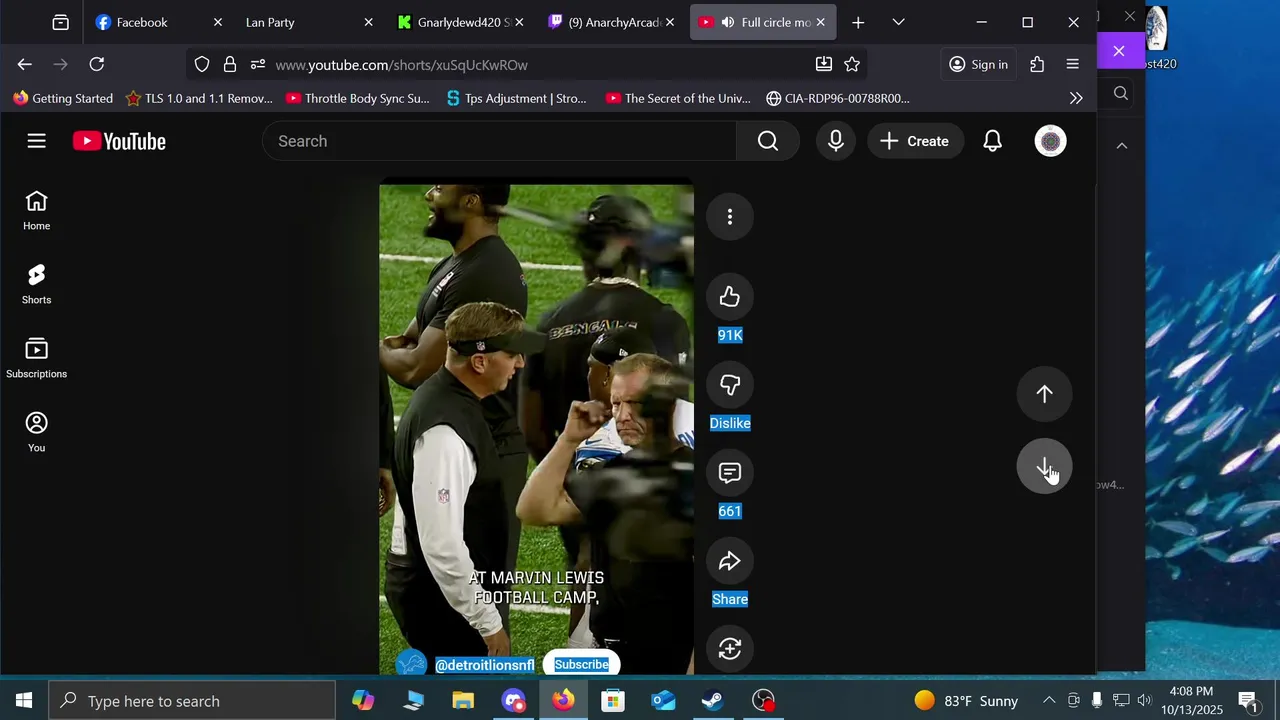Viewport: 1280px width, 720px height.
Task: Open Throttle Body Sync bookmark
Action: [358, 98]
